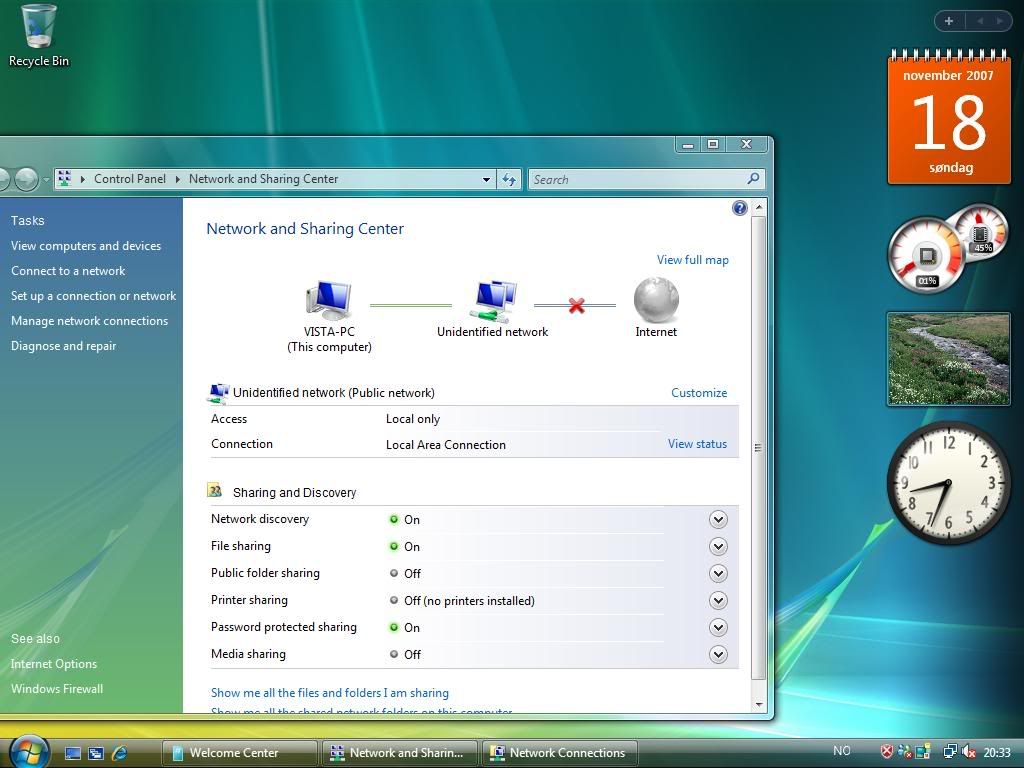Click inside the Search input field

[x=637, y=179]
